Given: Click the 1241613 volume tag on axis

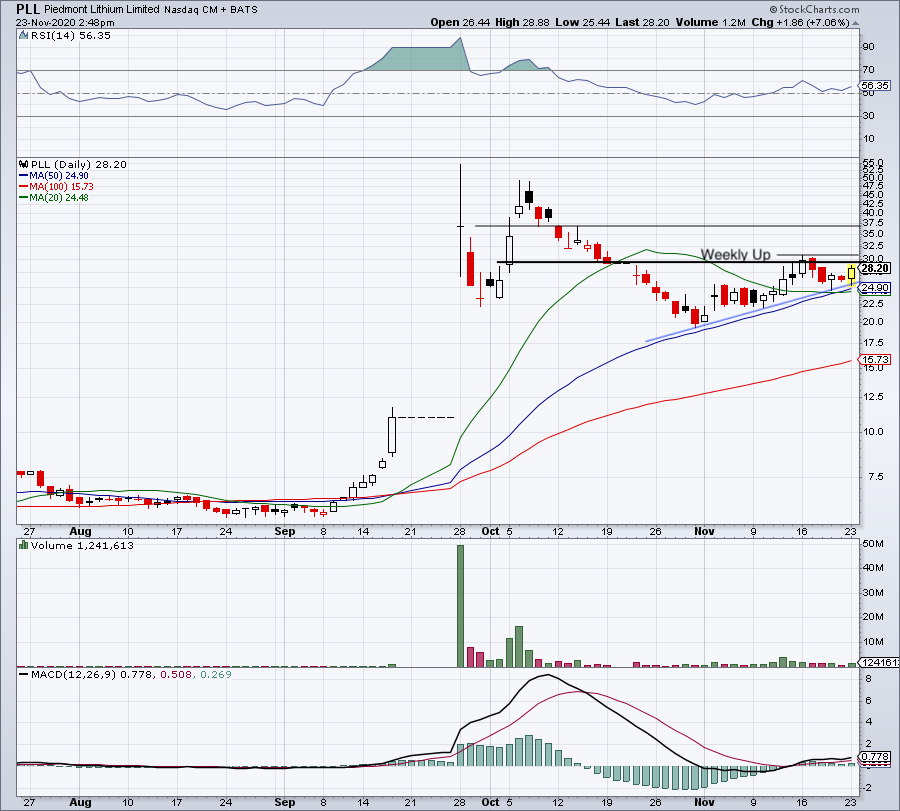Looking at the screenshot, I should 880,662.
